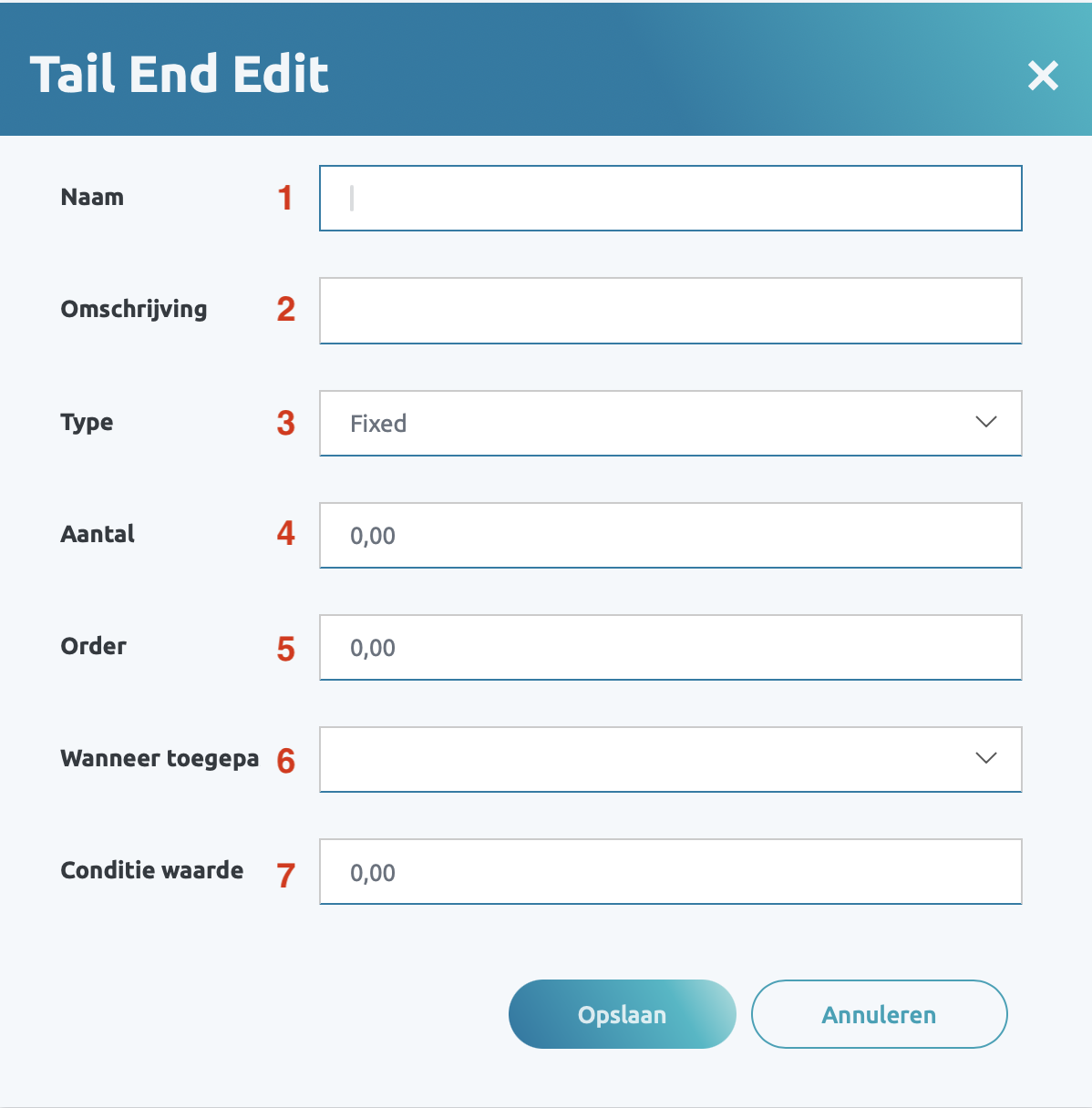Click the red number 5 marker
The height and width of the screenshot is (1108, 1092).
(x=286, y=649)
